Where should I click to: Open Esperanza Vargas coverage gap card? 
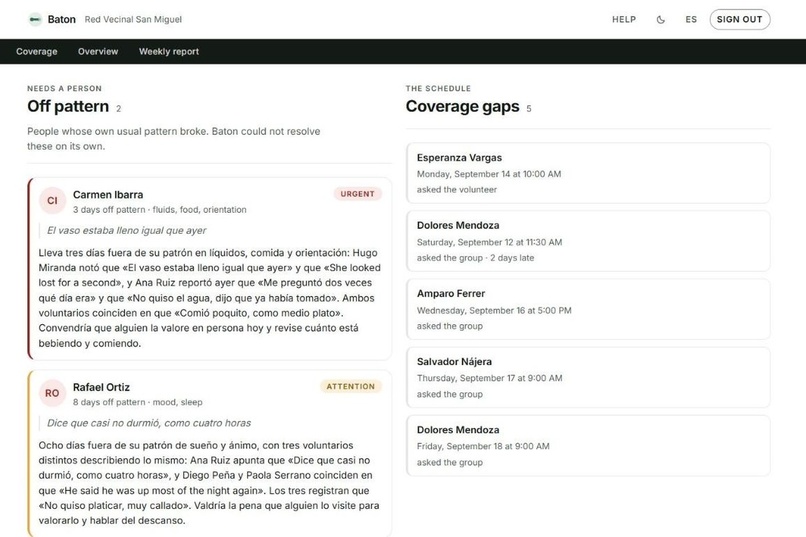click(x=588, y=173)
